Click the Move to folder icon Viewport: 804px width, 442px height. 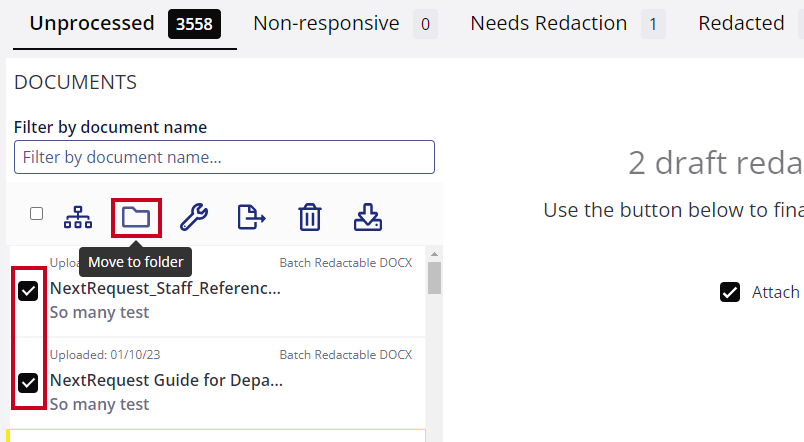(x=136, y=217)
